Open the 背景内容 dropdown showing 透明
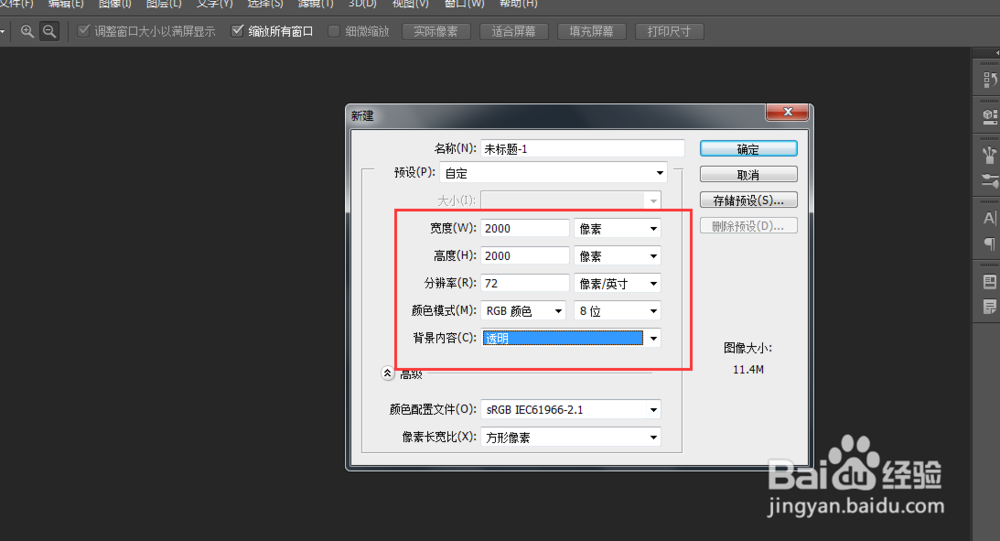 point(571,337)
